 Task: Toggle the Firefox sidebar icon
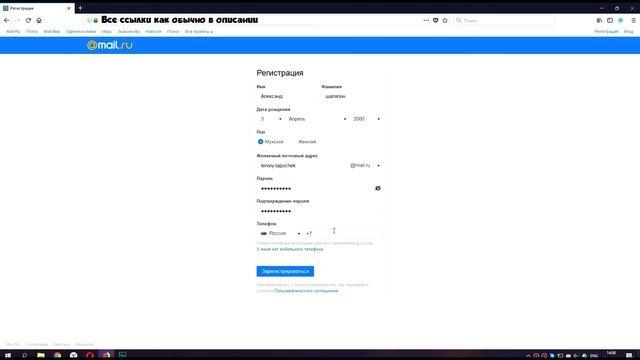610,20
